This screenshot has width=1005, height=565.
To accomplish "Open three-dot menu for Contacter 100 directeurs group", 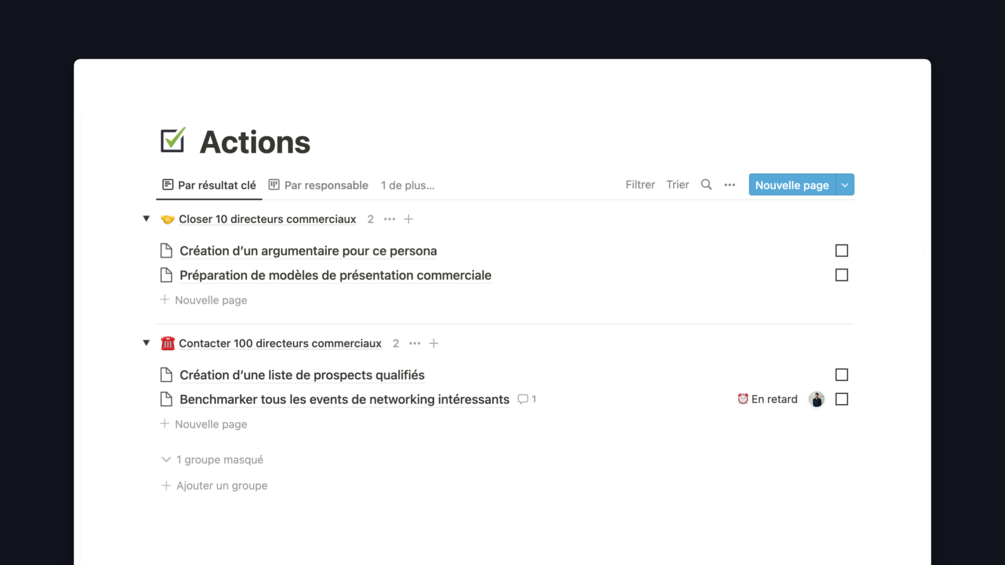I will [x=415, y=344].
